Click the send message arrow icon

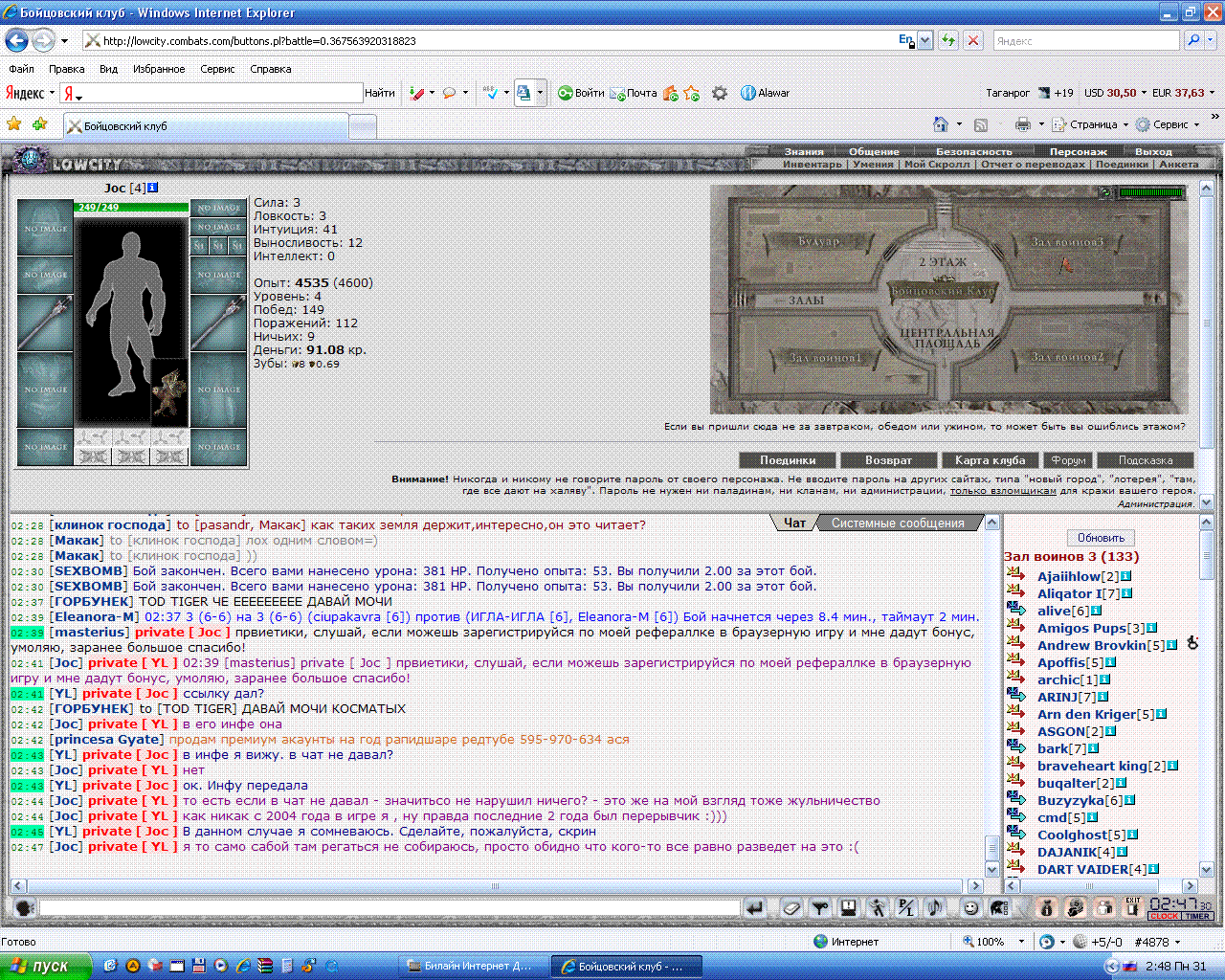coord(754,907)
